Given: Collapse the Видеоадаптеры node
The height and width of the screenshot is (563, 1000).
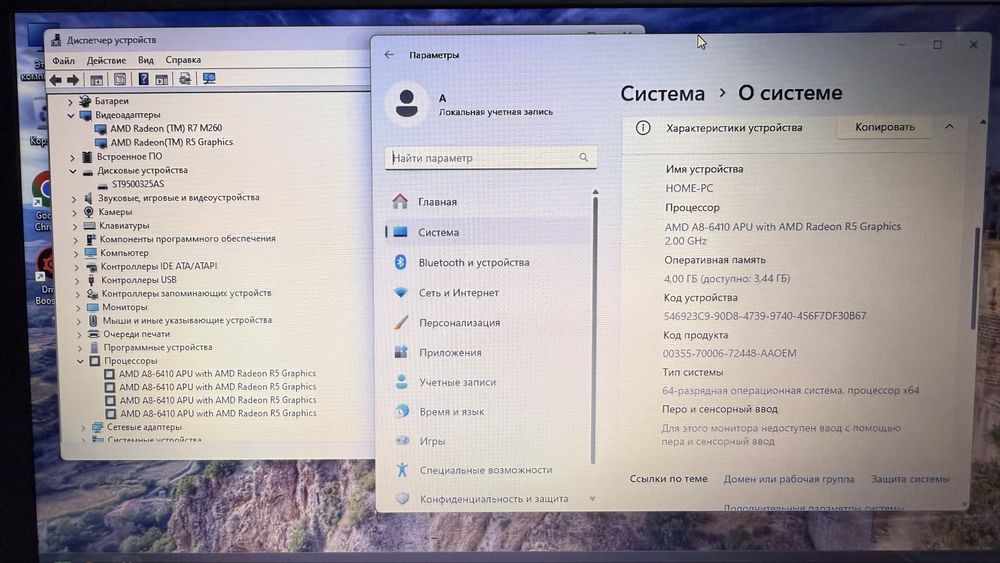Looking at the screenshot, I should [x=71, y=115].
